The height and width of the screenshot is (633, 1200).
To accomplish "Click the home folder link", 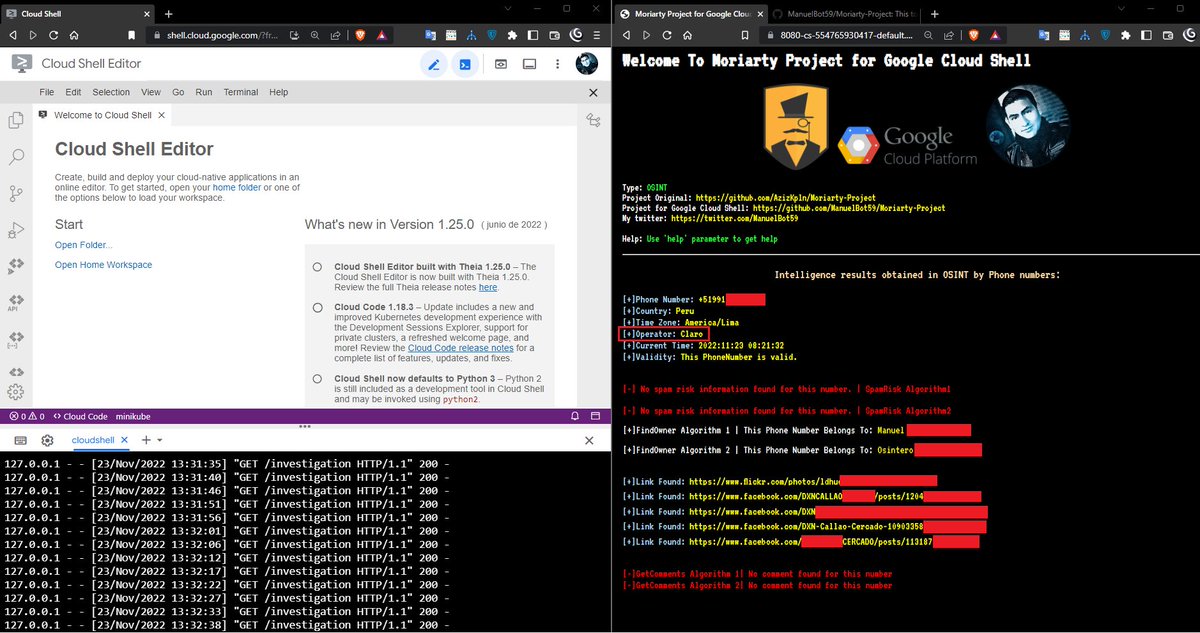I will click(236, 187).
